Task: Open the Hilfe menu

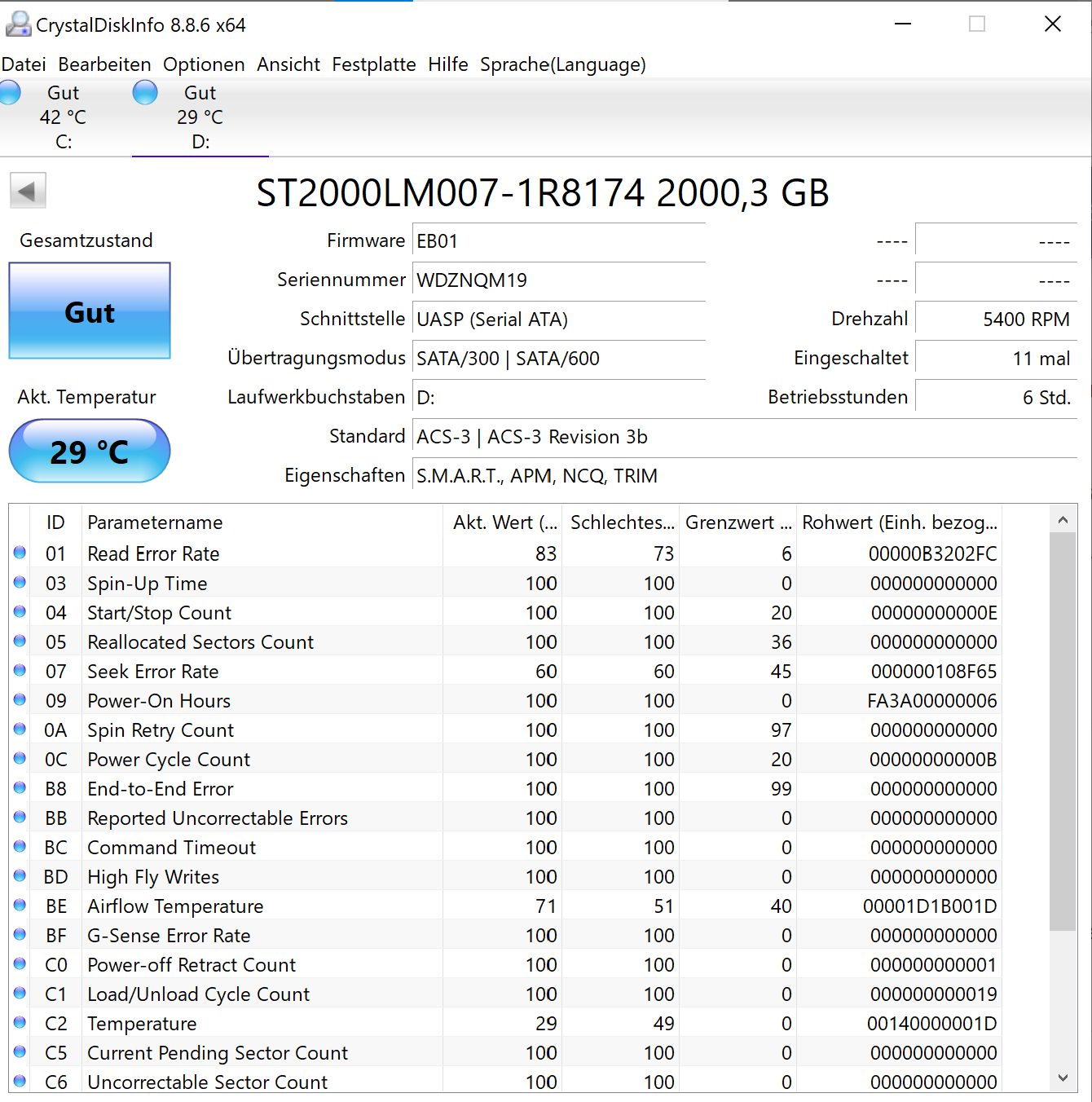Action: (448, 64)
